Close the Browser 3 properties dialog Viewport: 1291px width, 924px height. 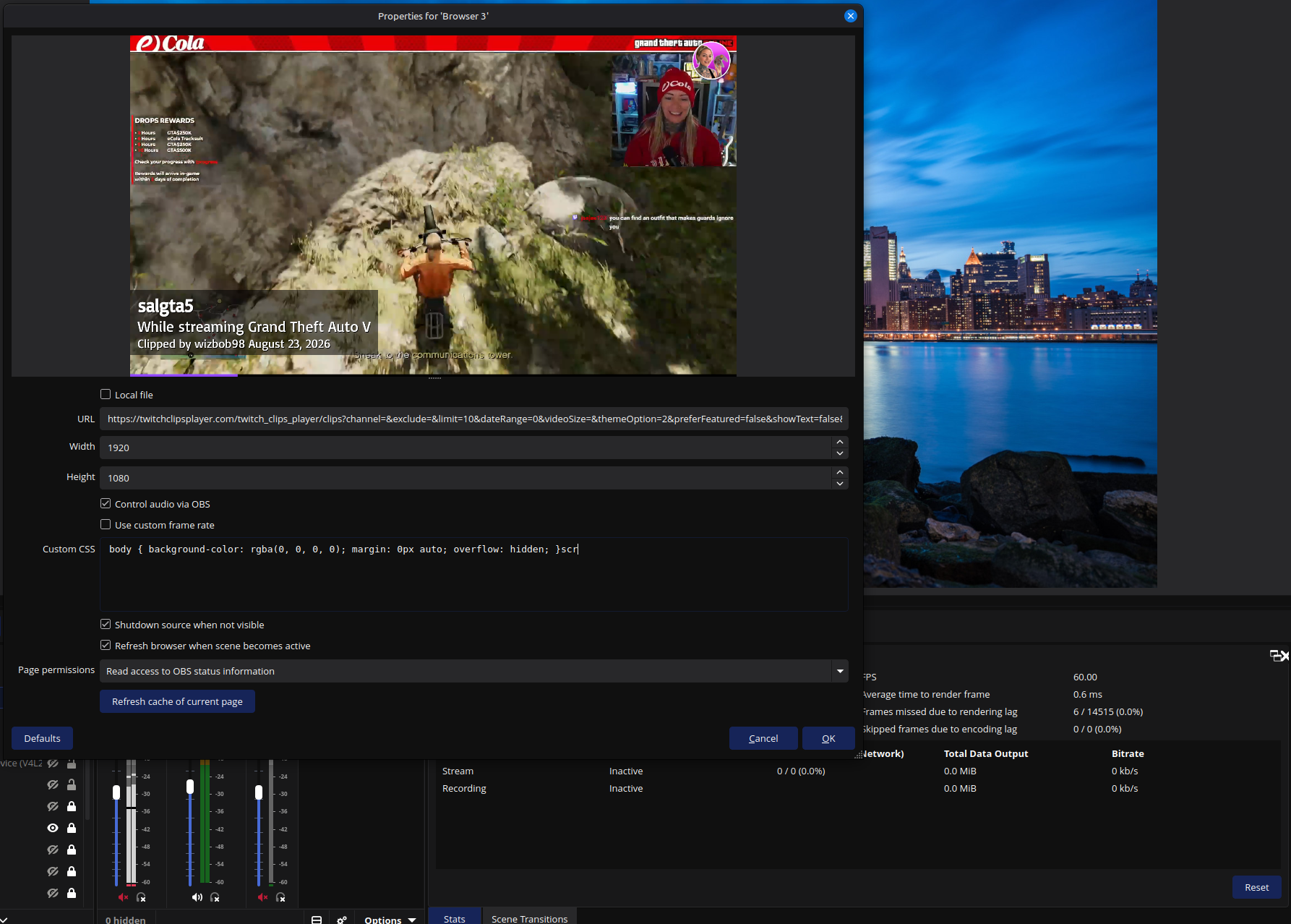click(851, 16)
